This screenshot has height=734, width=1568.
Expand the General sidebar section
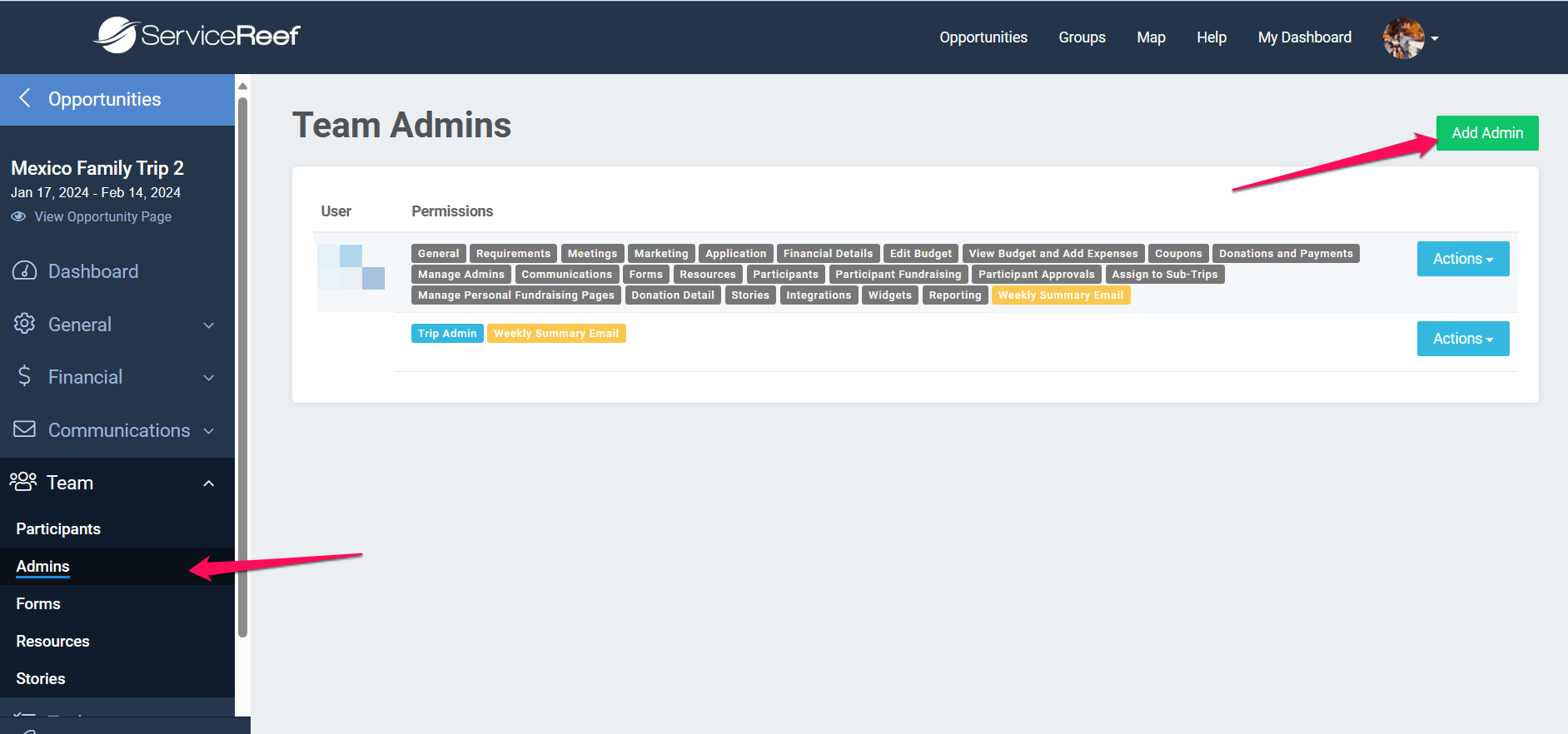click(x=209, y=325)
